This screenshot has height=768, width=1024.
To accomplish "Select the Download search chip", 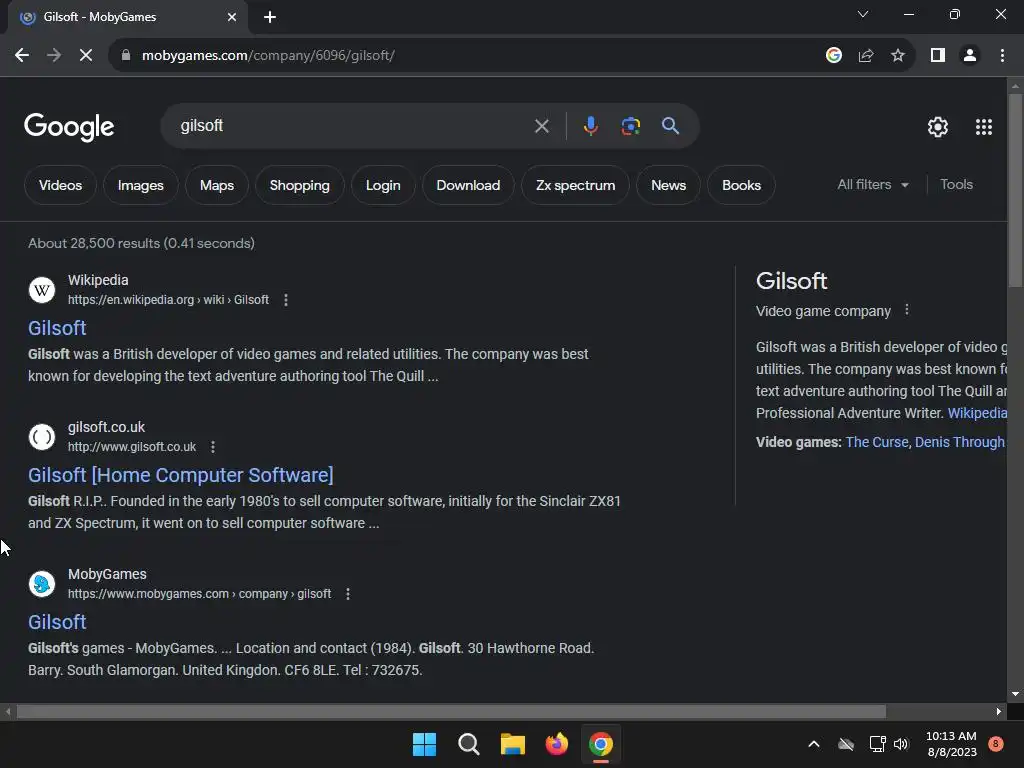I will coord(468,185).
